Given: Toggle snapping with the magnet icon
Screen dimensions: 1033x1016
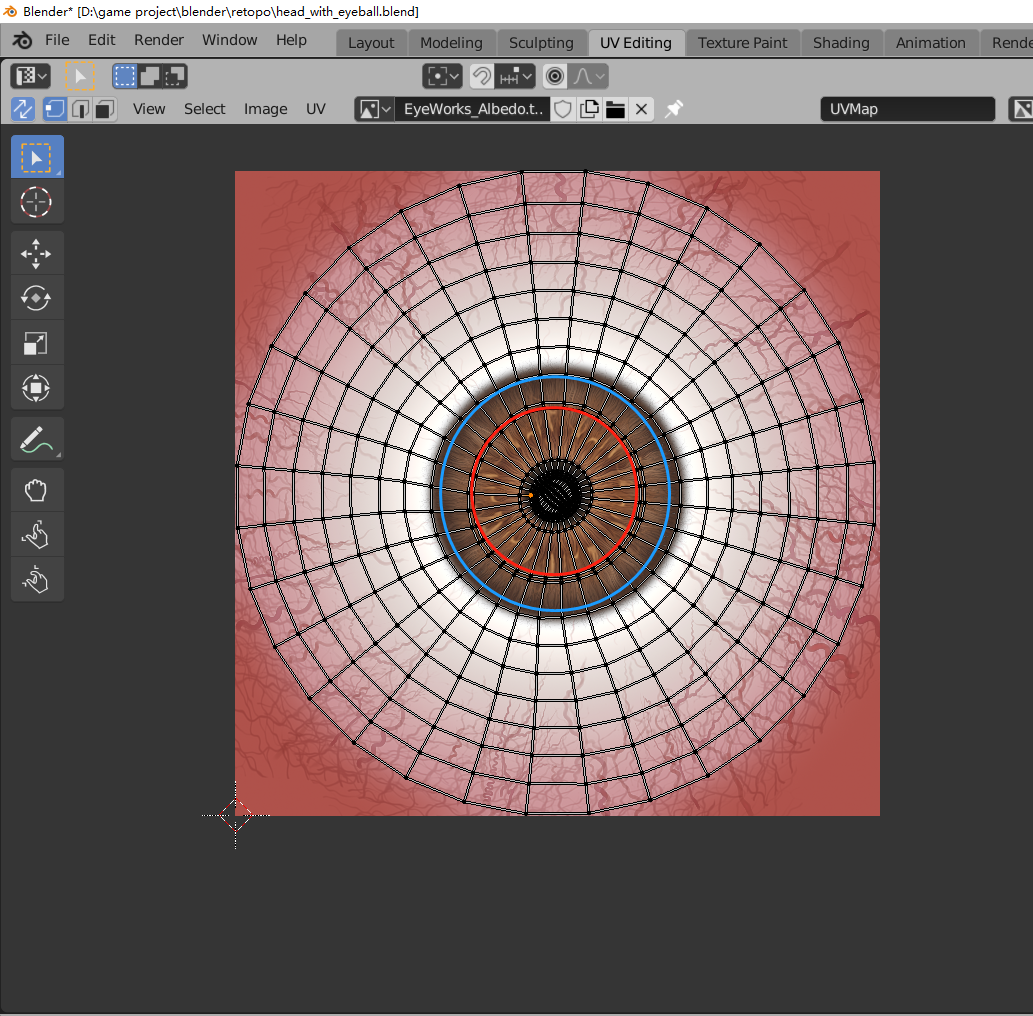Looking at the screenshot, I should pyautogui.click(x=482, y=76).
